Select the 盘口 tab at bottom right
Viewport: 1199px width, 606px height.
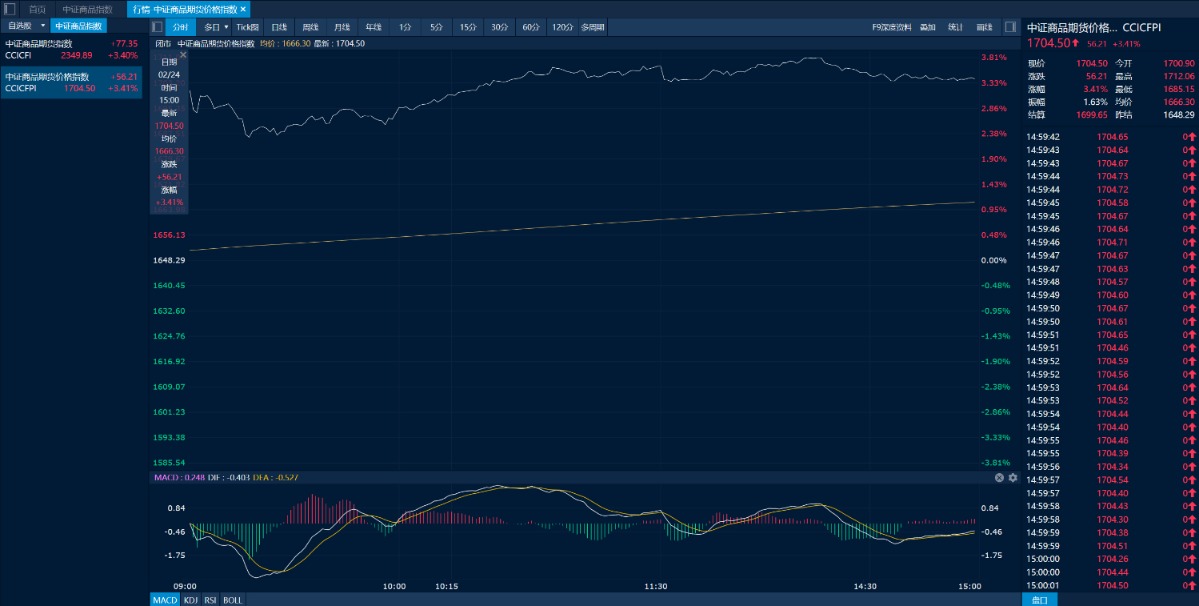point(1039,600)
